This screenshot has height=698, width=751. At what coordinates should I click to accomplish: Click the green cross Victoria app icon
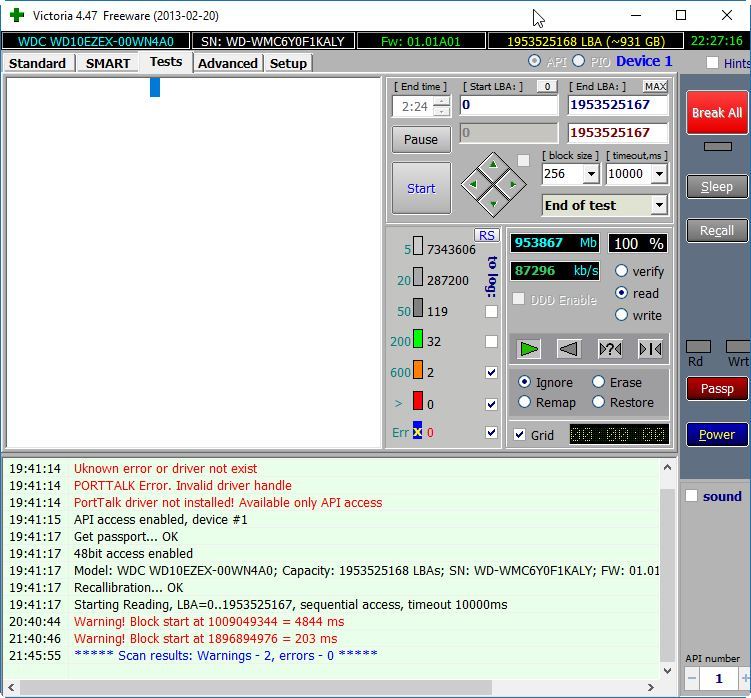tap(17, 15)
